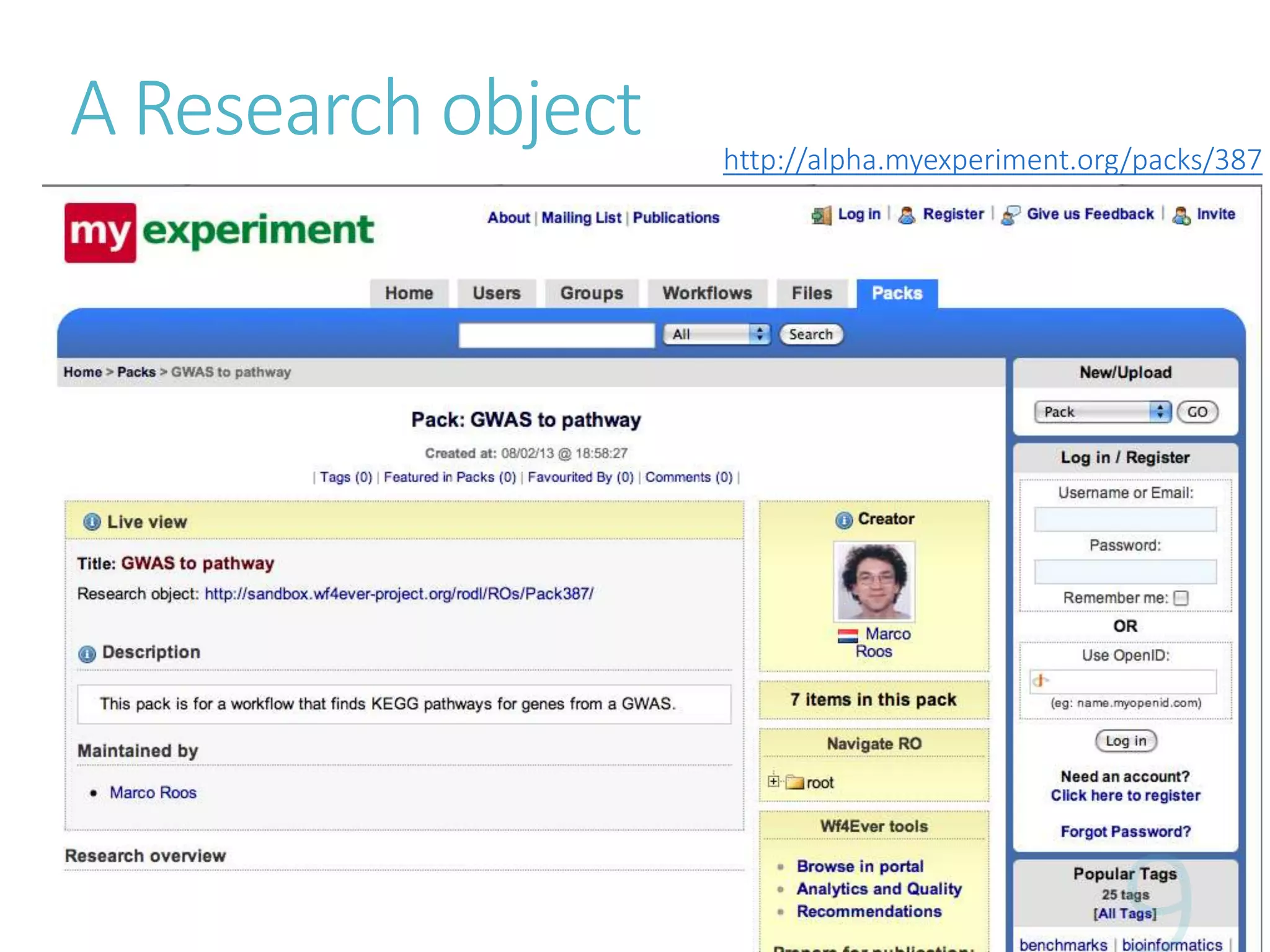Image resolution: width=1270 pixels, height=952 pixels.
Task: Click the Username or Email field
Action: 1126,519
